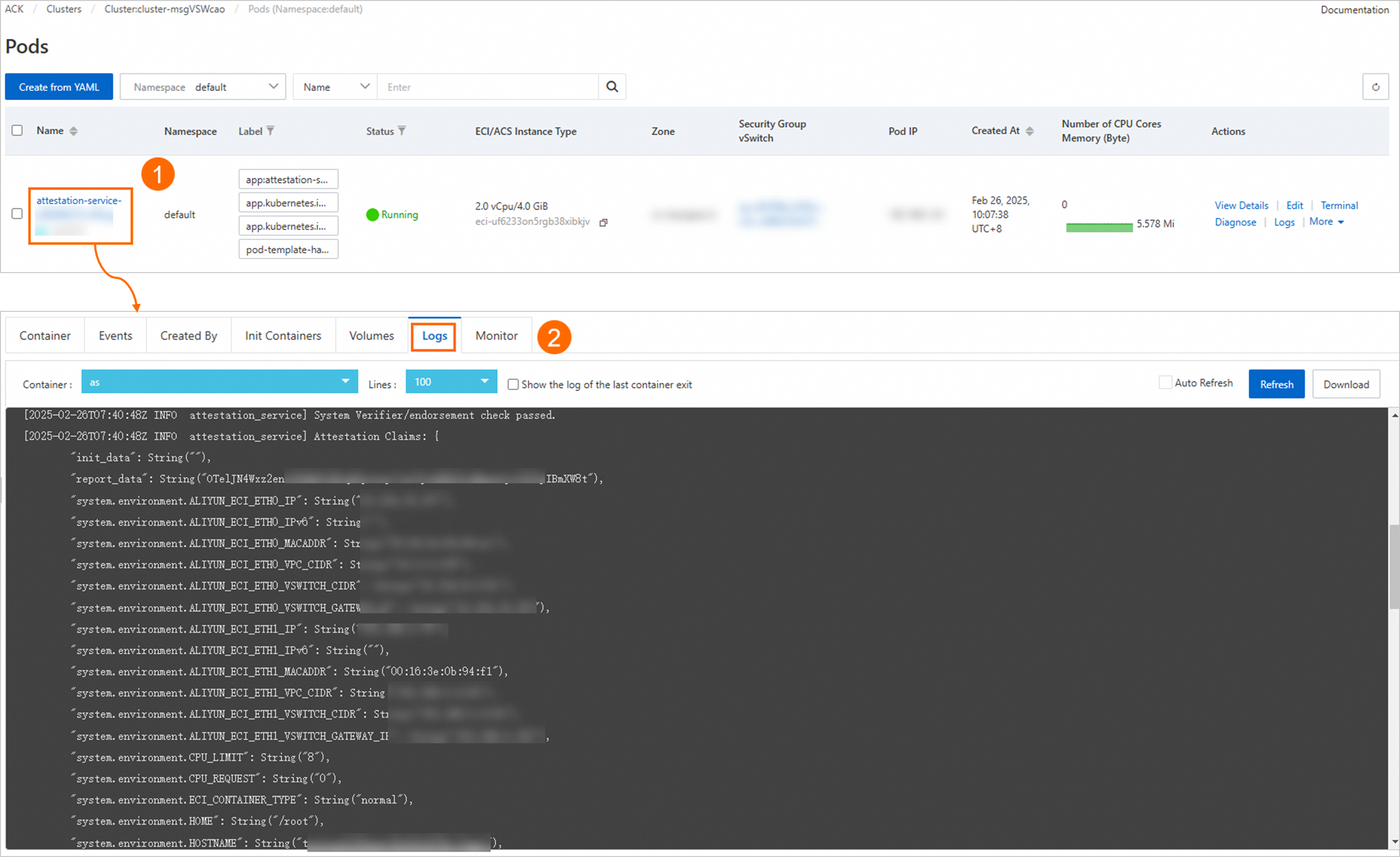Viewport: 1400px width, 857px height.
Task: Sort by Created At column arrows
Action: pyautogui.click(x=1030, y=131)
